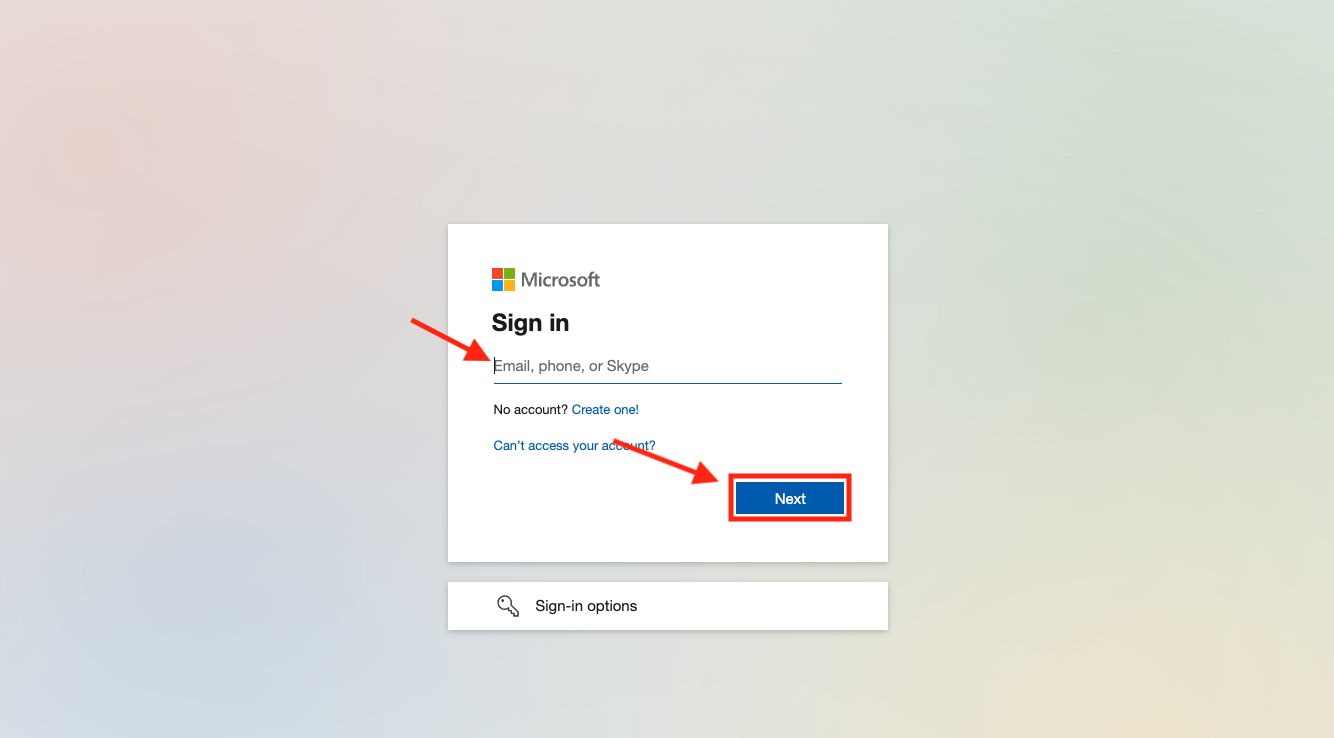This screenshot has height=738, width=1334.
Task: Click the Microsoft wordmark text
Action: 561,280
